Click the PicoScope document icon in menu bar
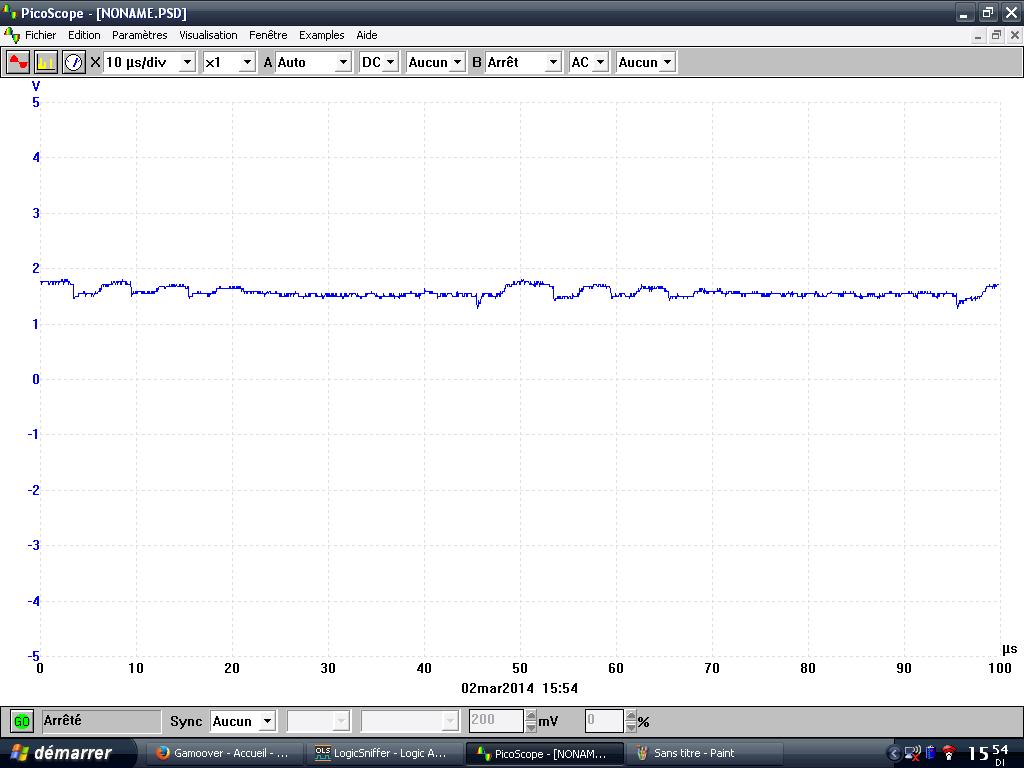The height and width of the screenshot is (768, 1024). coord(12,35)
